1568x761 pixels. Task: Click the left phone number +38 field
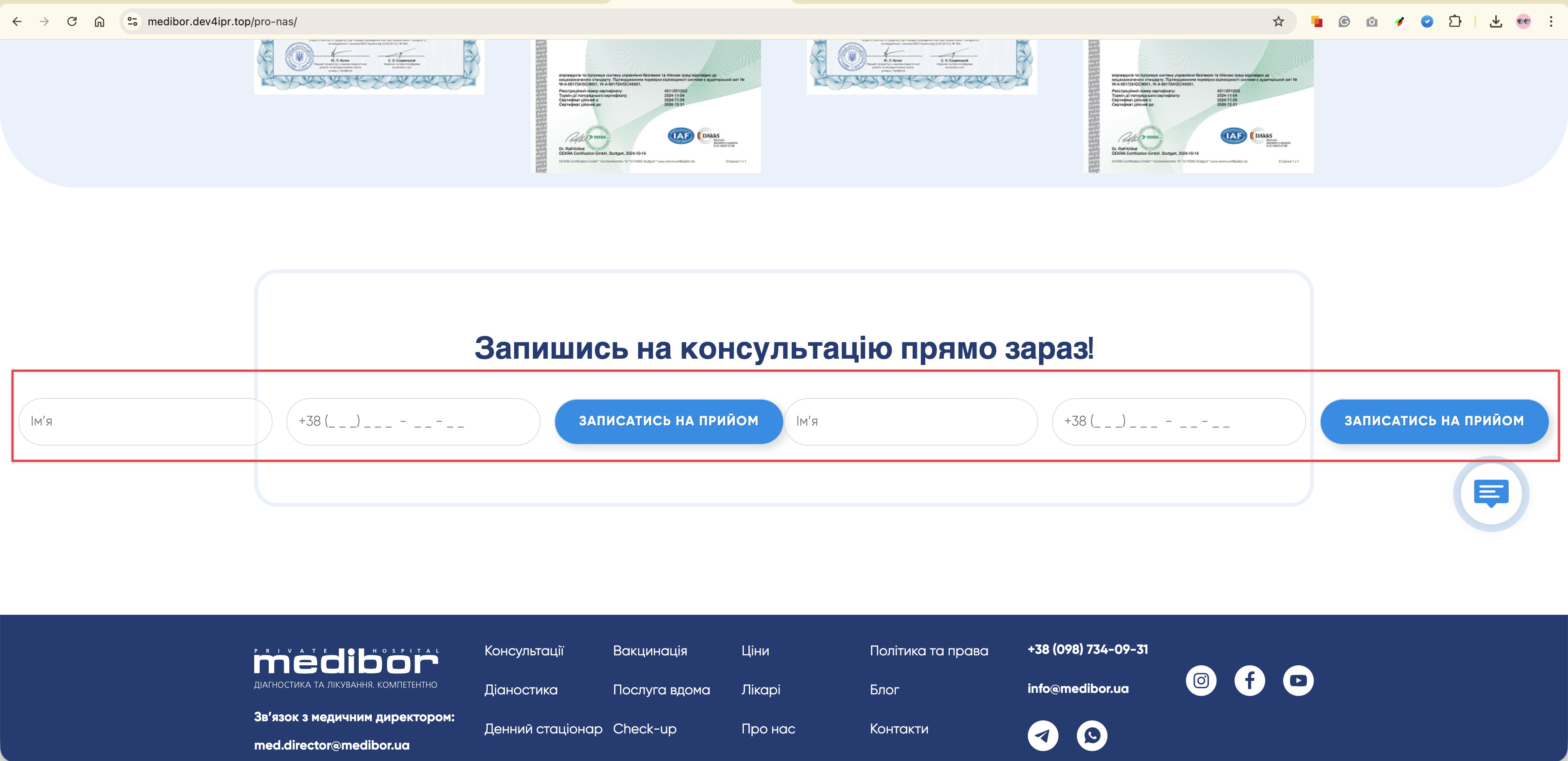(x=413, y=421)
